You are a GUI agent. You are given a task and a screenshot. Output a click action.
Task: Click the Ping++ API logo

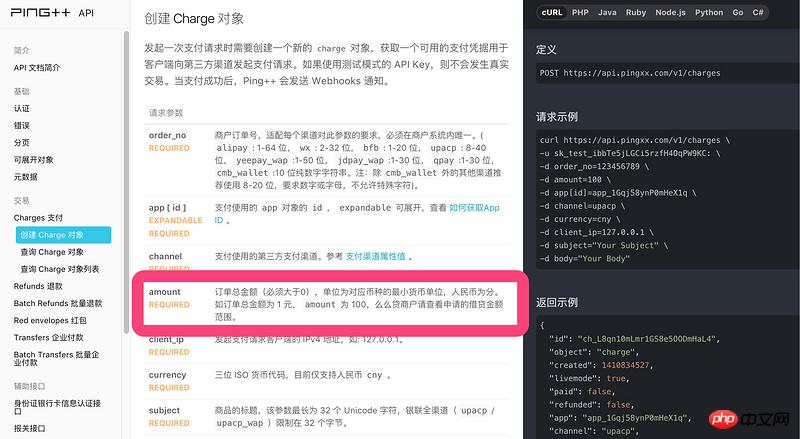tap(52, 12)
